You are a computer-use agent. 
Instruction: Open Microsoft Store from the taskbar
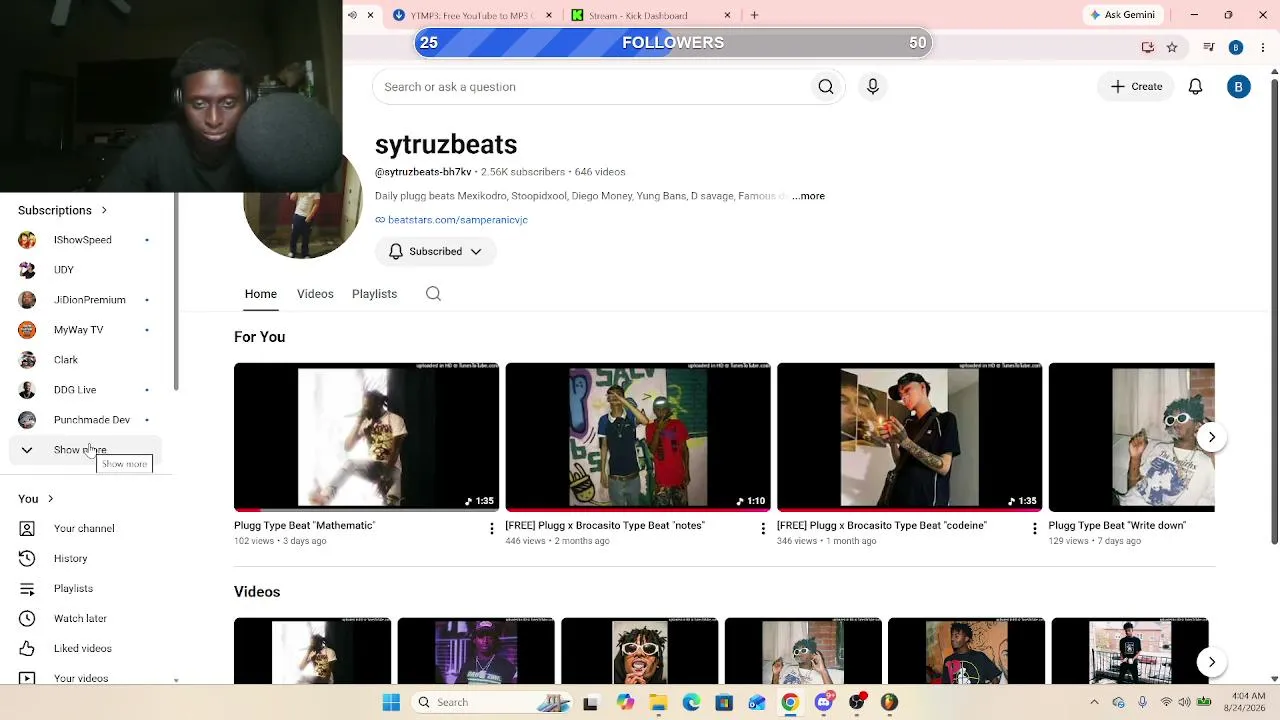(x=724, y=702)
